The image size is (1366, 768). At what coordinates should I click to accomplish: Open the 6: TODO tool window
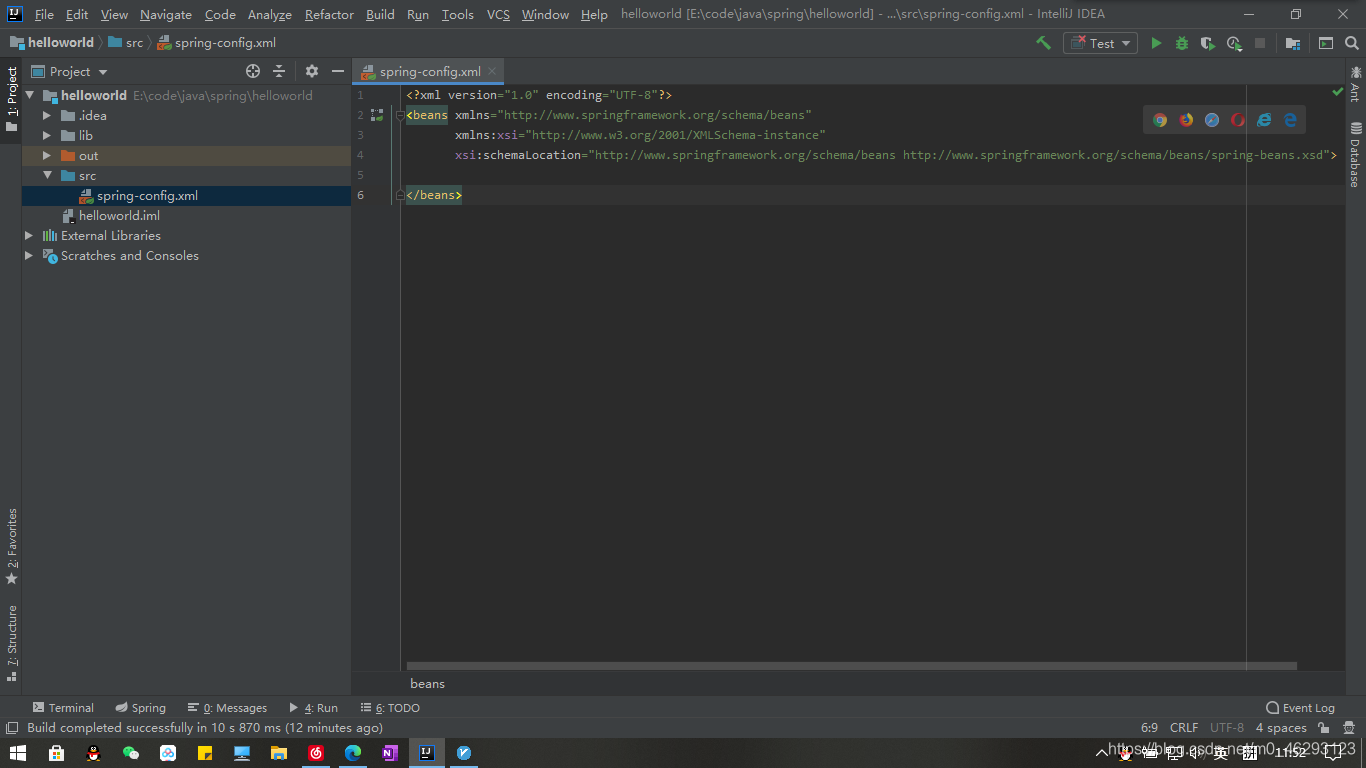point(390,707)
